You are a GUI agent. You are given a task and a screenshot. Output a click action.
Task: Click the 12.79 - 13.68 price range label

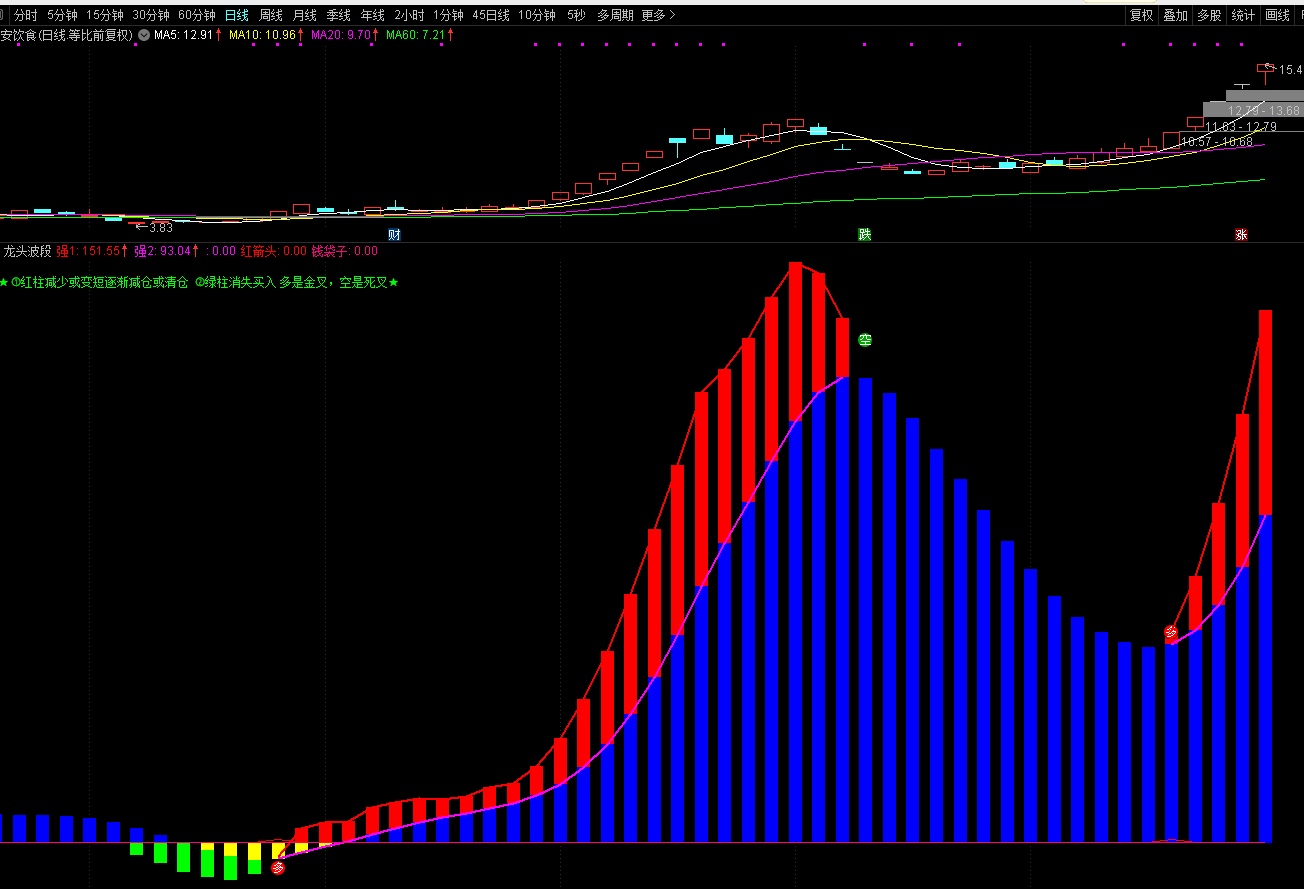pyautogui.click(x=1264, y=110)
